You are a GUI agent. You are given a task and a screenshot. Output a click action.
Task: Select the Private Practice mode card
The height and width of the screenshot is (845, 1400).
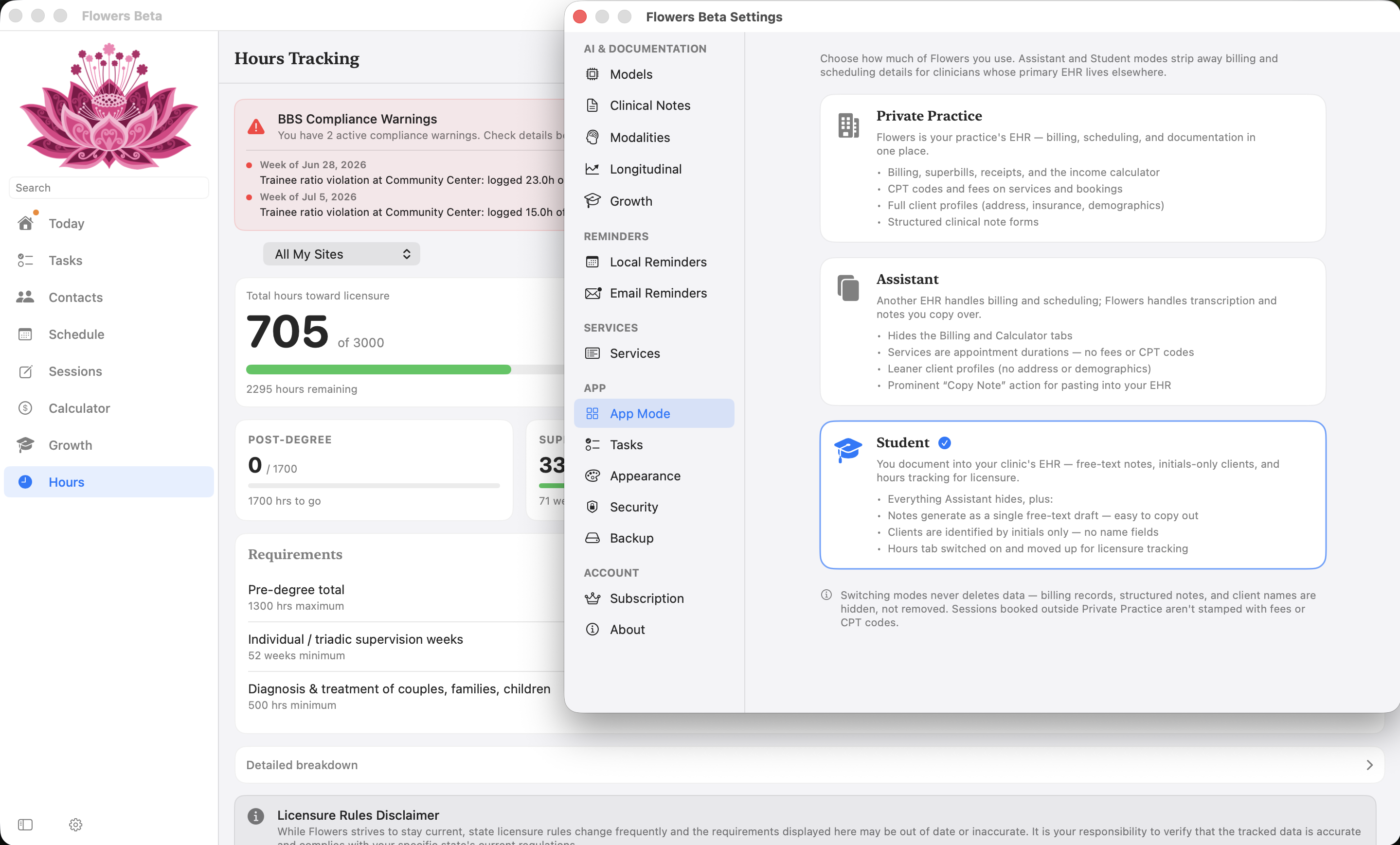[1073, 168]
